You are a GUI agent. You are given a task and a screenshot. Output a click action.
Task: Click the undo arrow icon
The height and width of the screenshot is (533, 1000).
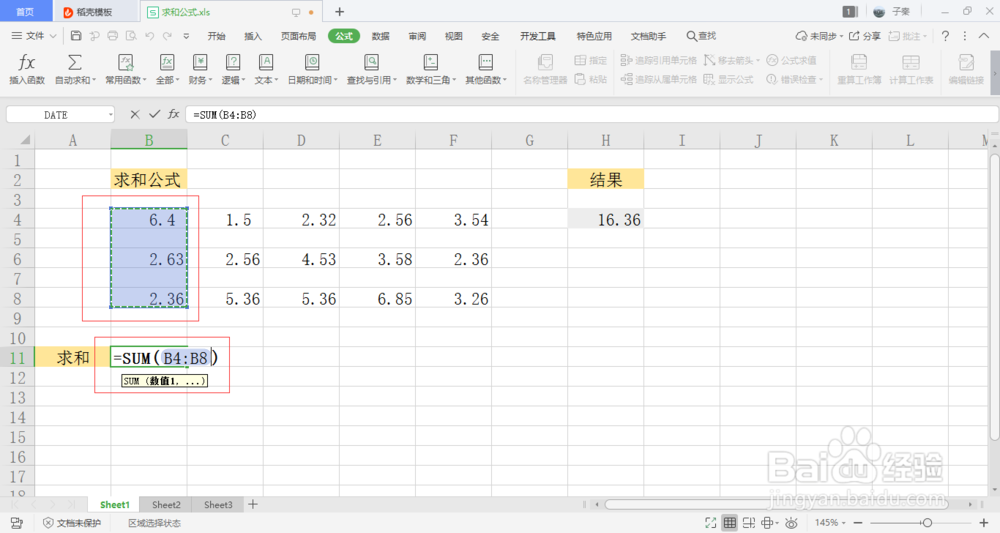[149, 36]
